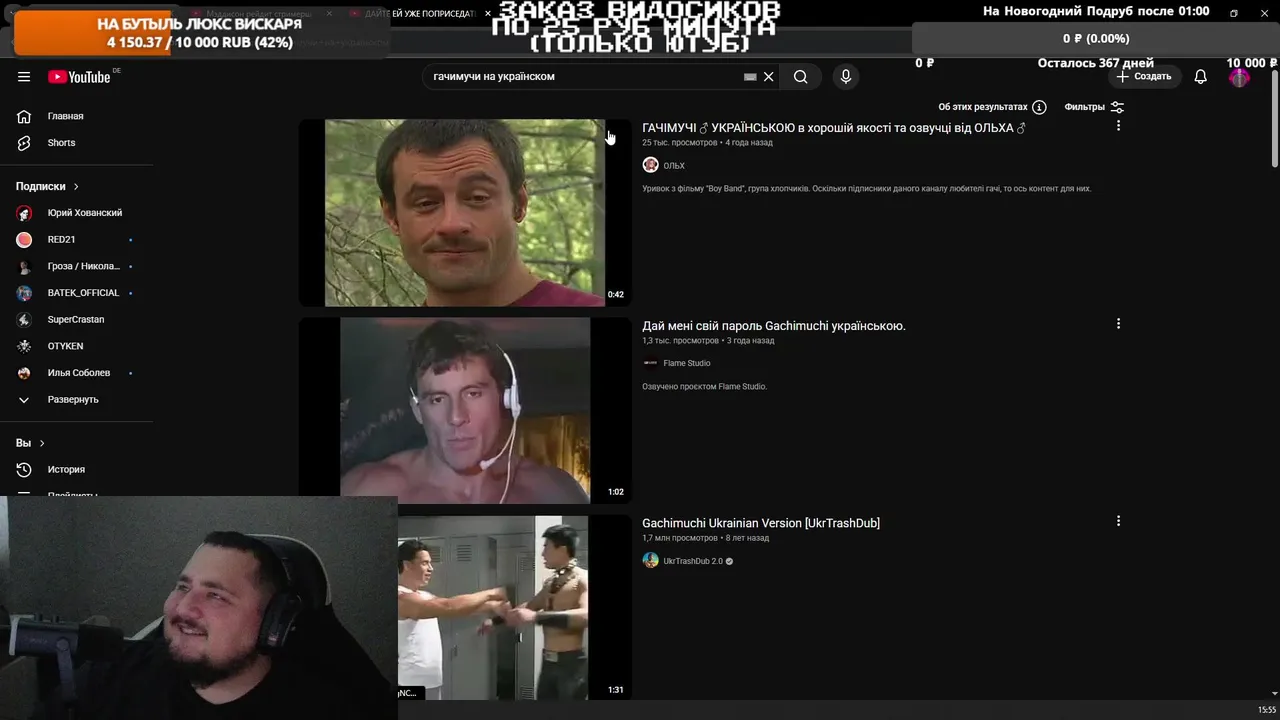Go to the YouTube logo home link
The image size is (1280, 720).
[79, 77]
